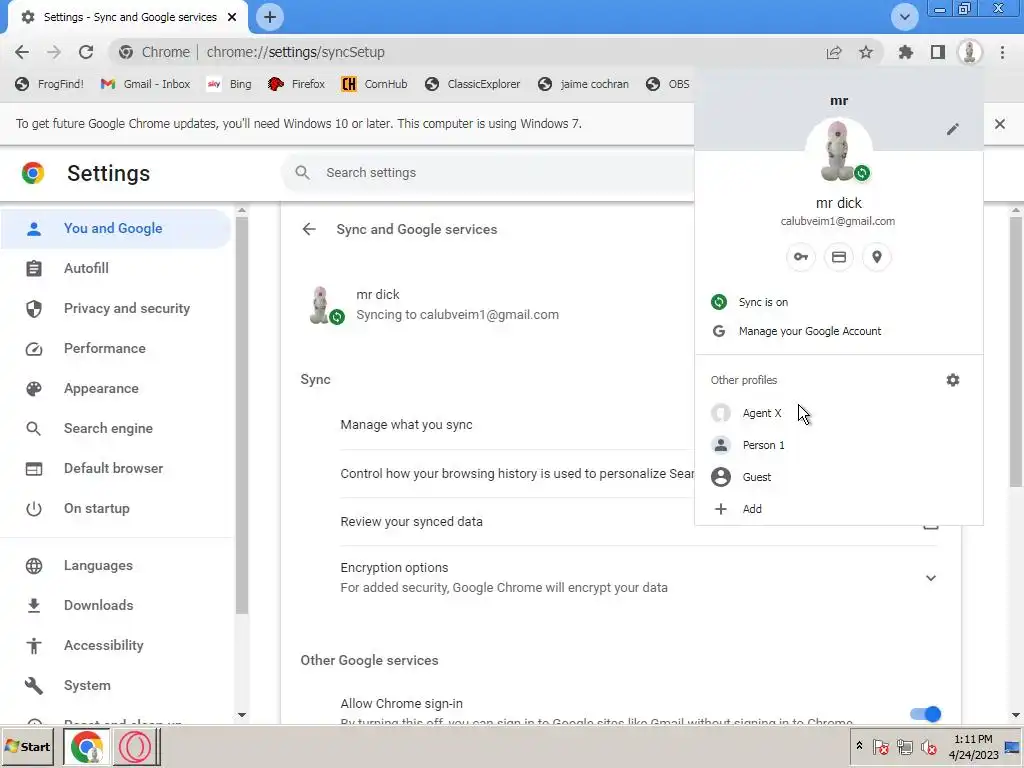This screenshot has width=1024, height=768.
Task: Open Payment methods via the card icon
Action: (x=839, y=257)
